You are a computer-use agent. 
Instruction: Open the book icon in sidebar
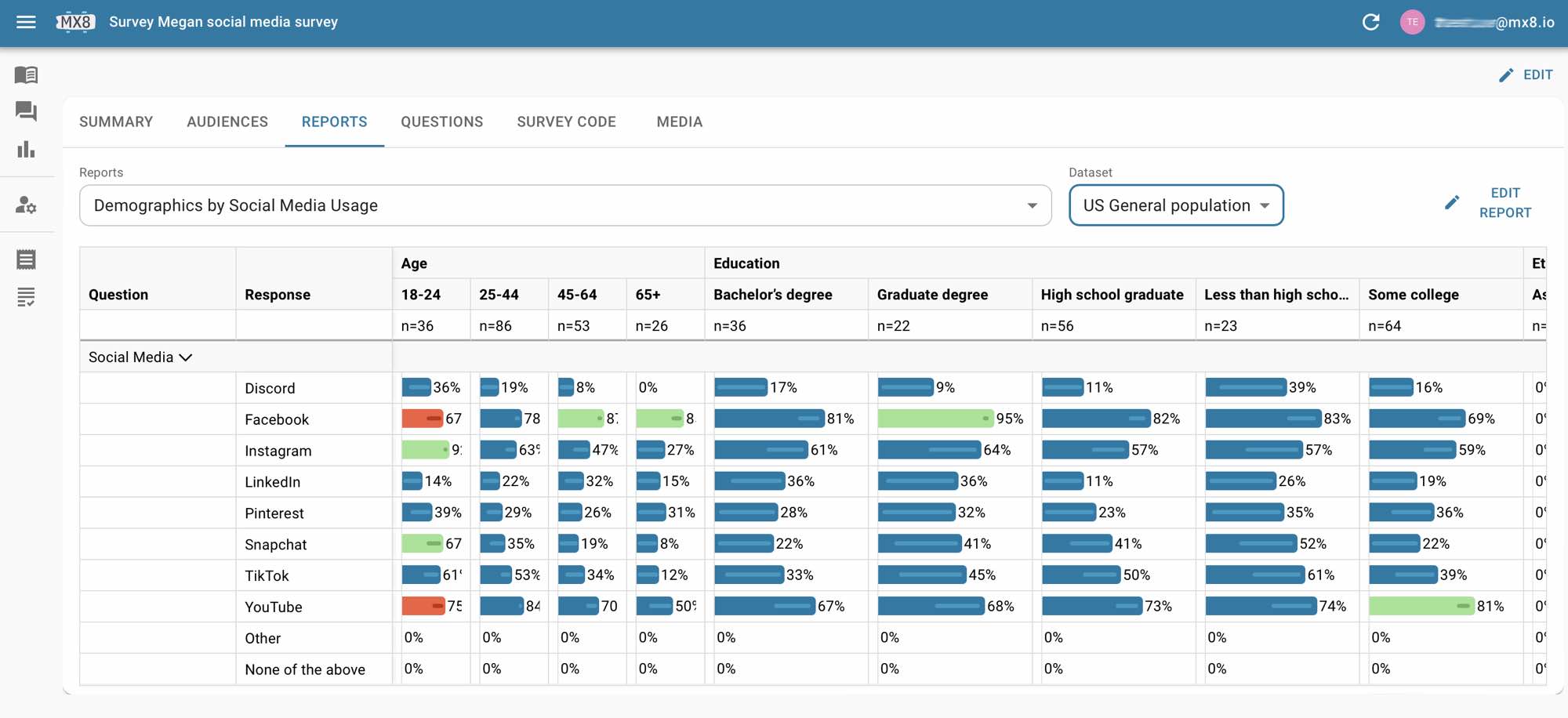click(26, 74)
